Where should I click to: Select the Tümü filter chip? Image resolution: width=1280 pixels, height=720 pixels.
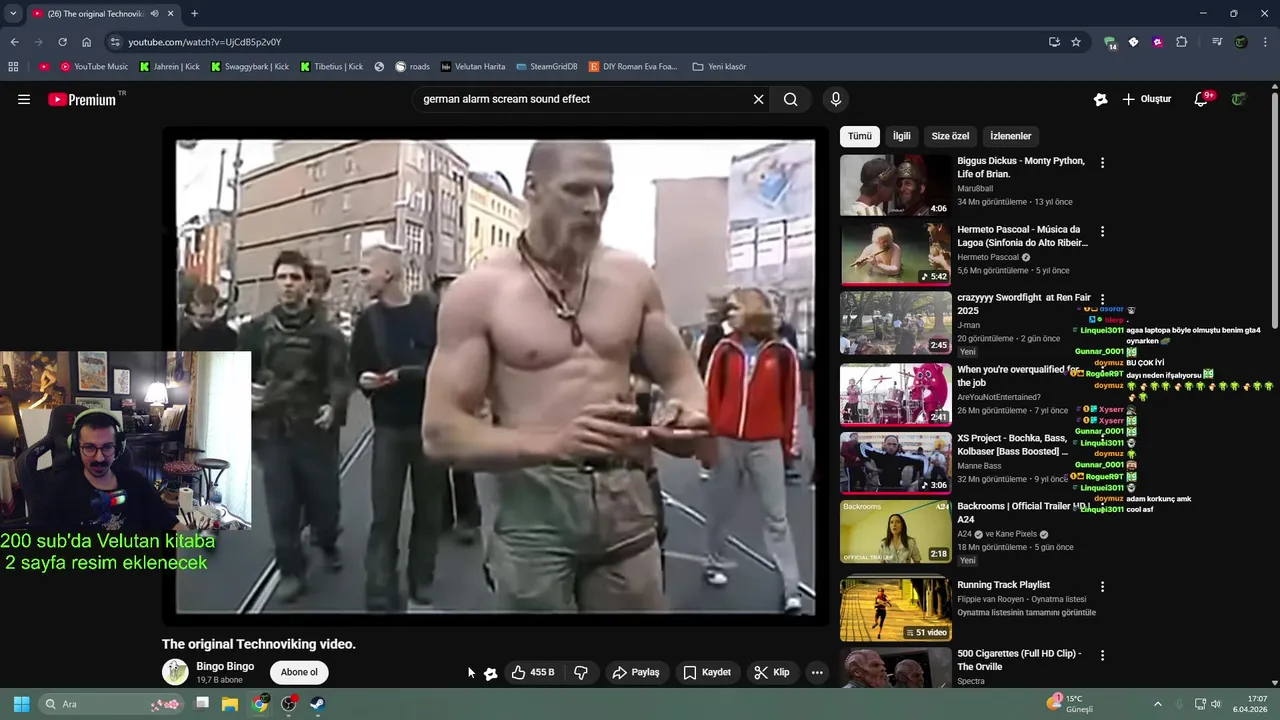pos(860,136)
